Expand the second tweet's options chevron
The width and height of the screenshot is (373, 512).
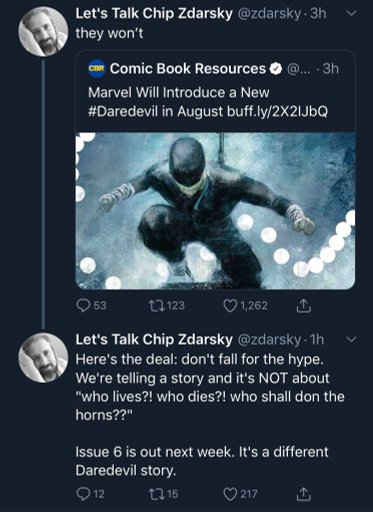point(352,340)
